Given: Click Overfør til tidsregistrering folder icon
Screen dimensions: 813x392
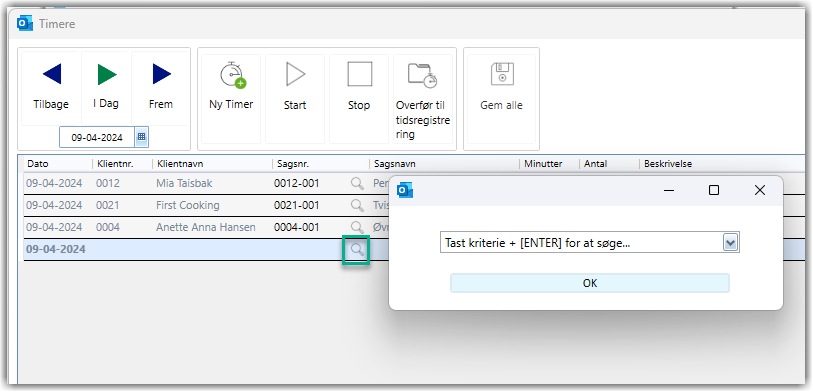Looking at the screenshot, I should (x=423, y=74).
